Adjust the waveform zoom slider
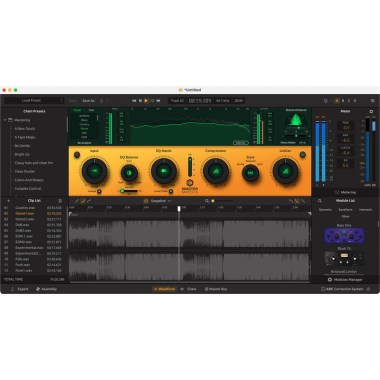The height and width of the screenshot is (380, 380). (x=222, y=201)
